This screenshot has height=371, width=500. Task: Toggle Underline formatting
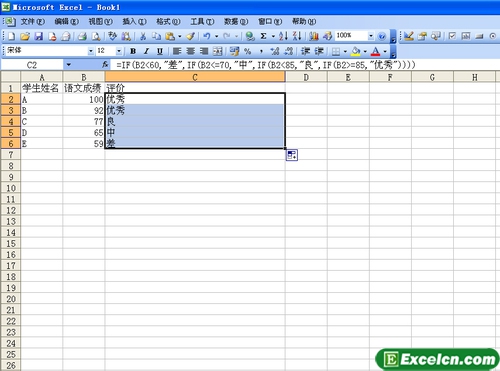pos(160,51)
